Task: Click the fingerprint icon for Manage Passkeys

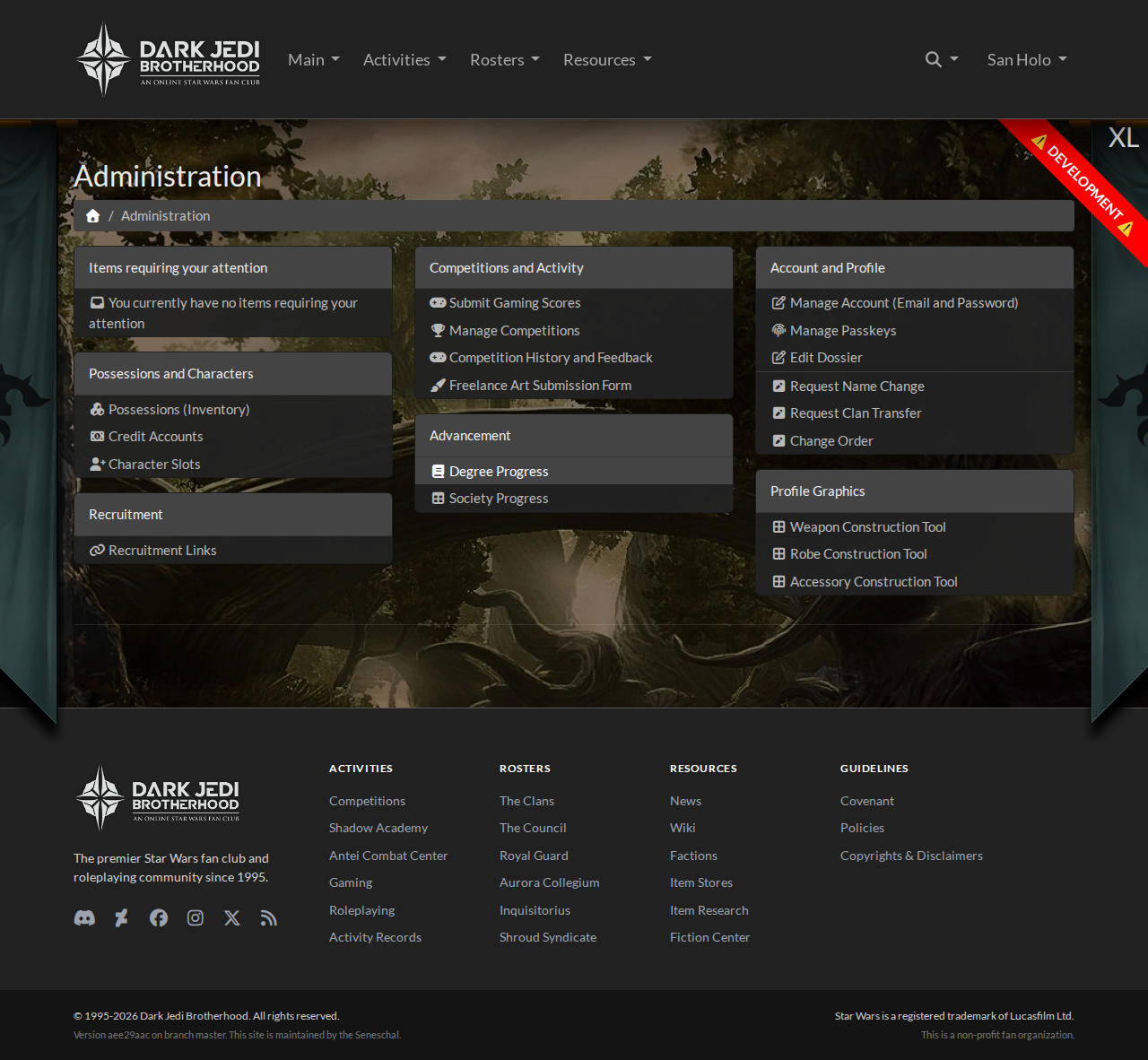Action: click(778, 331)
